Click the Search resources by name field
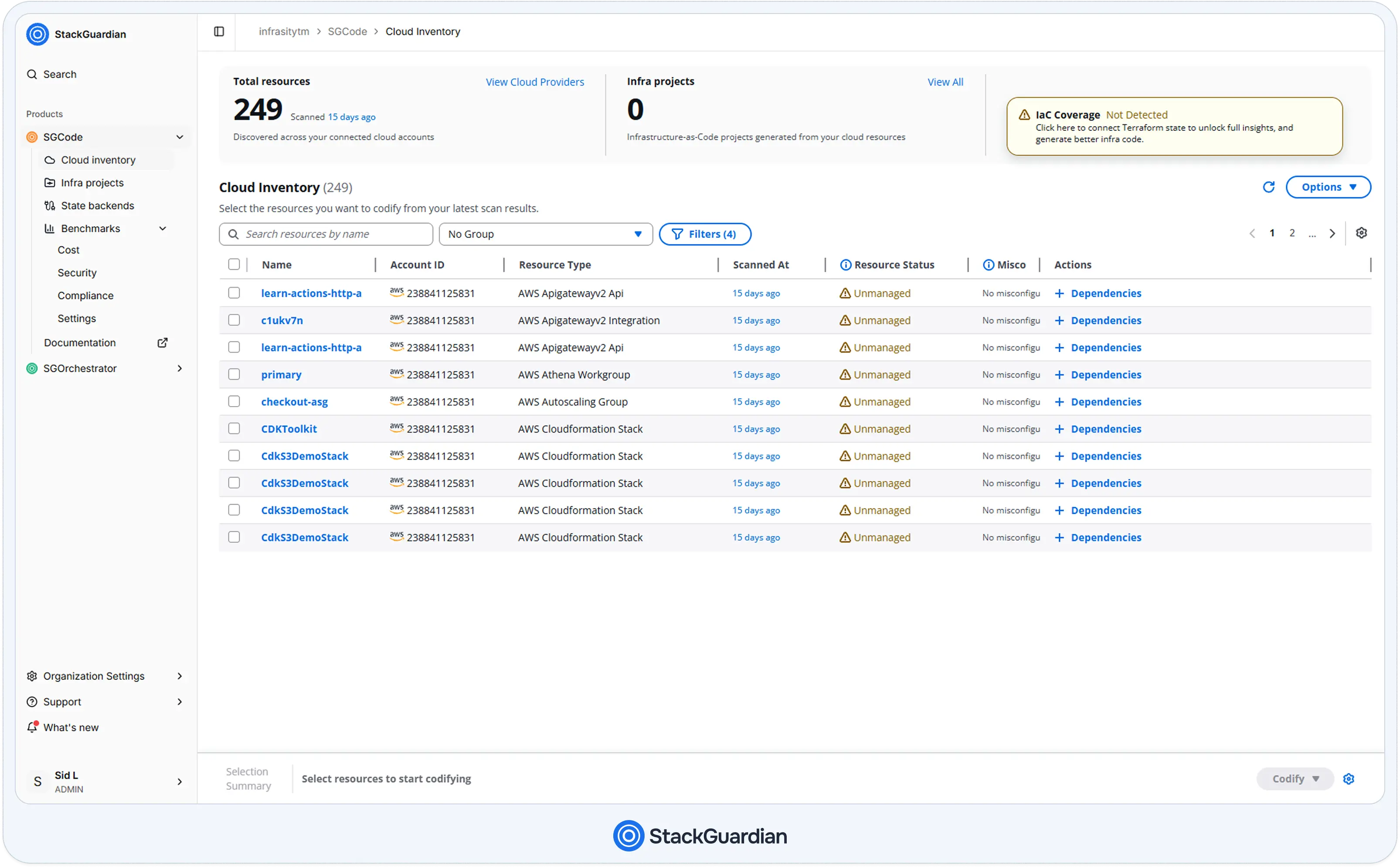This screenshot has width=1400, height=868. pyautogui.click(x=326, y=234)
